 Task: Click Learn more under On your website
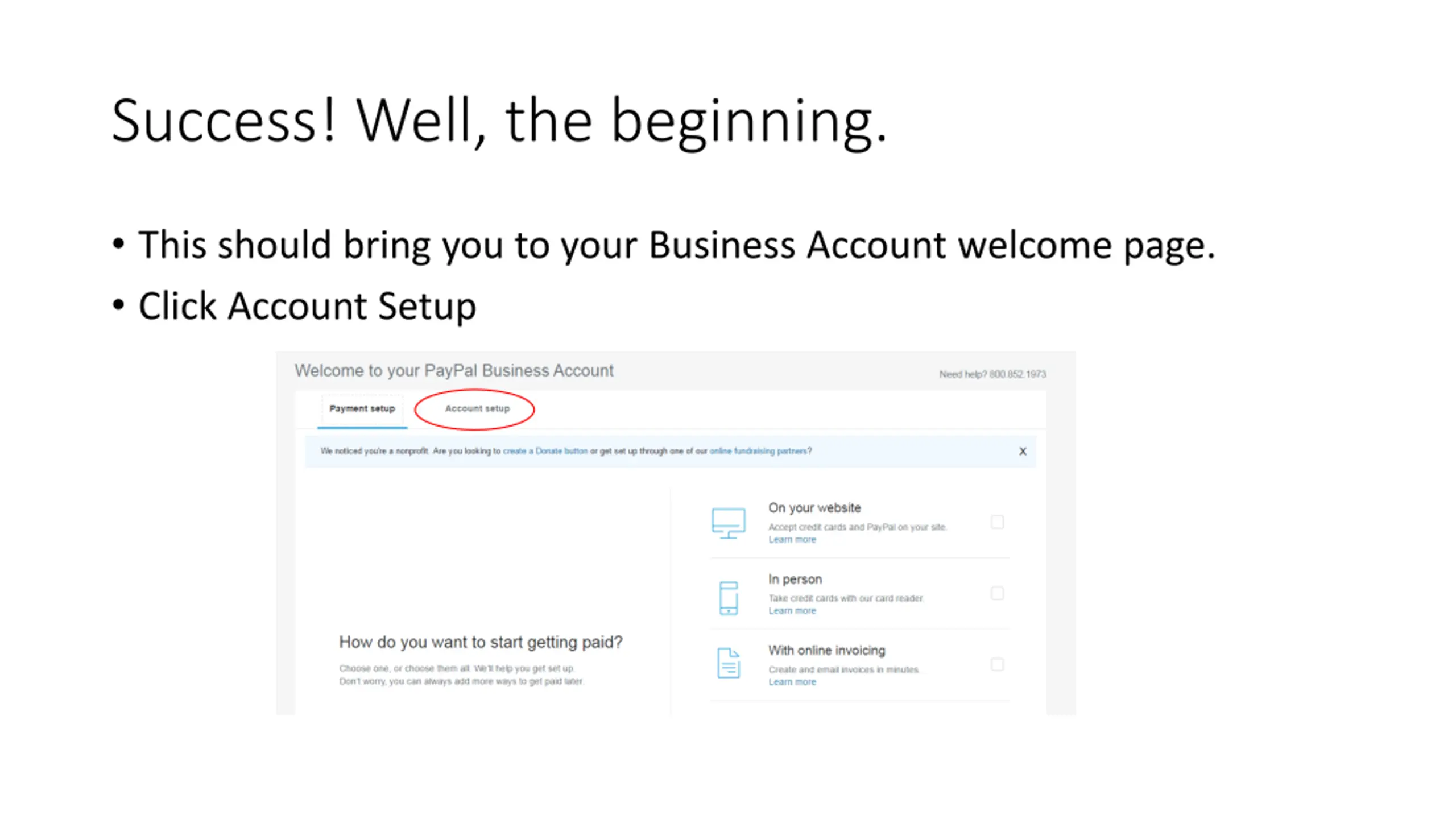pyautogui.click(x=792, y=539)
